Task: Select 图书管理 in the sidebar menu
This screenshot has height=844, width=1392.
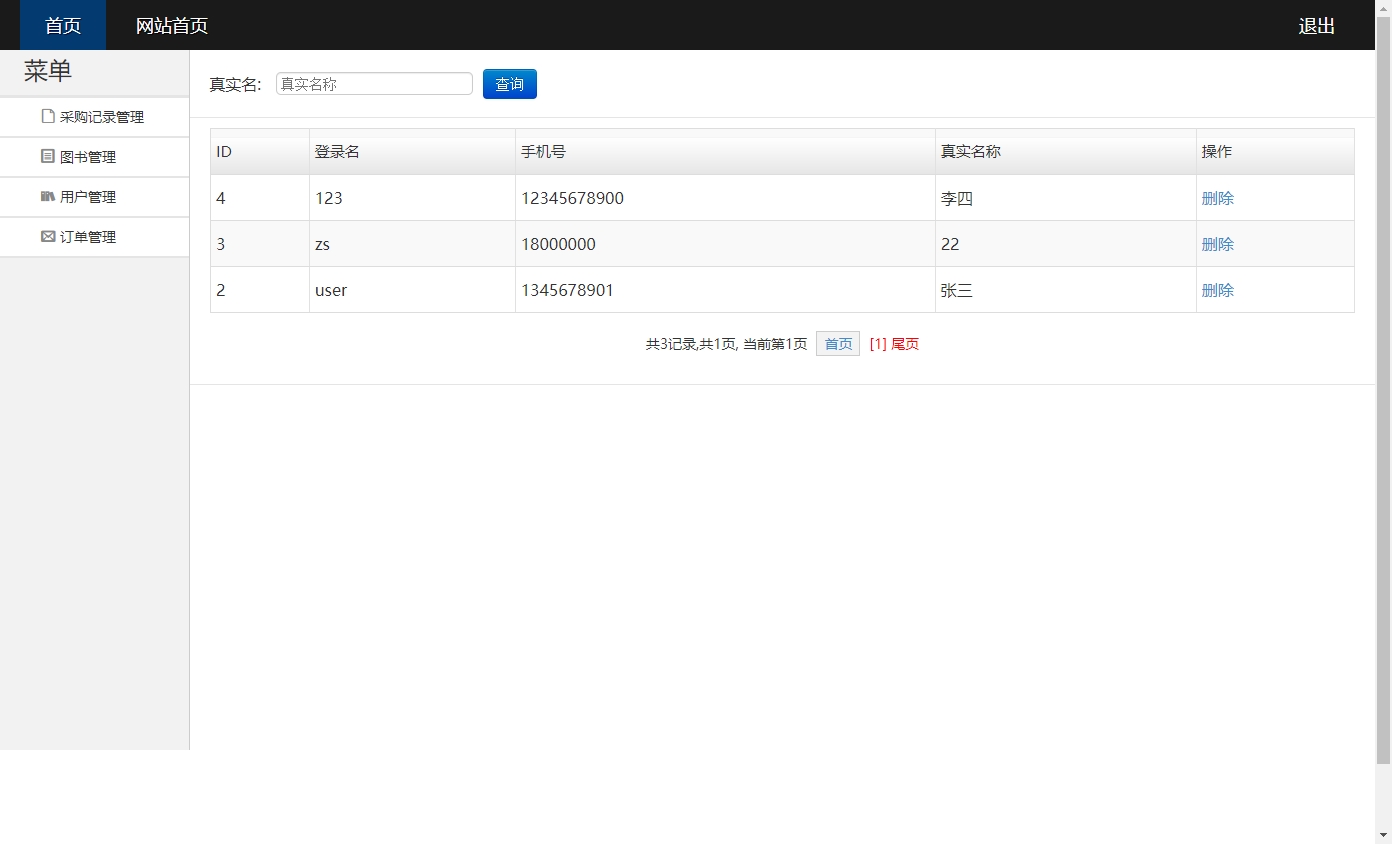Action: coord(91,156)
